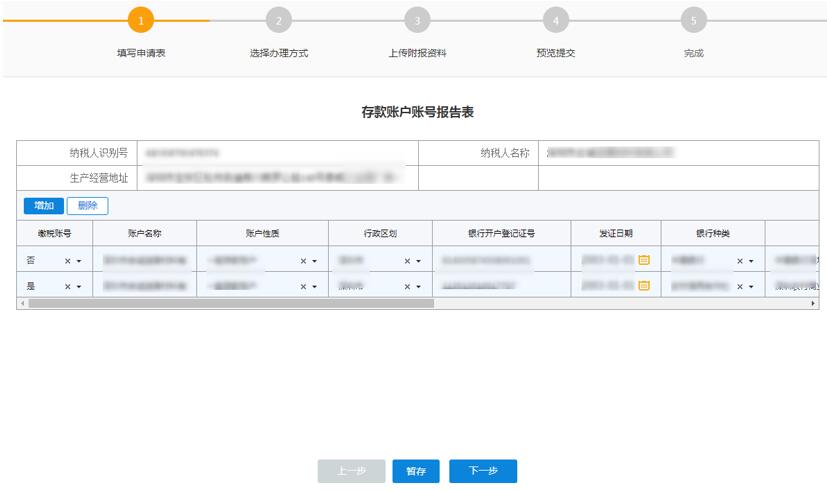Click 银行开户登记证号 field in 否 row
The width and height of the screenshot is (827, 491).
501,260
